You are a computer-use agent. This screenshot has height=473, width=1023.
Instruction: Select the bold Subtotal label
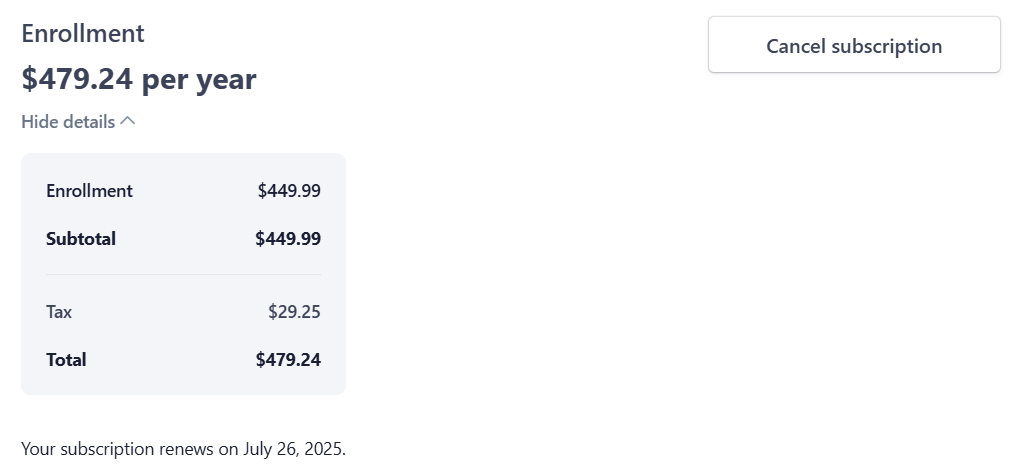coord(81,239)
